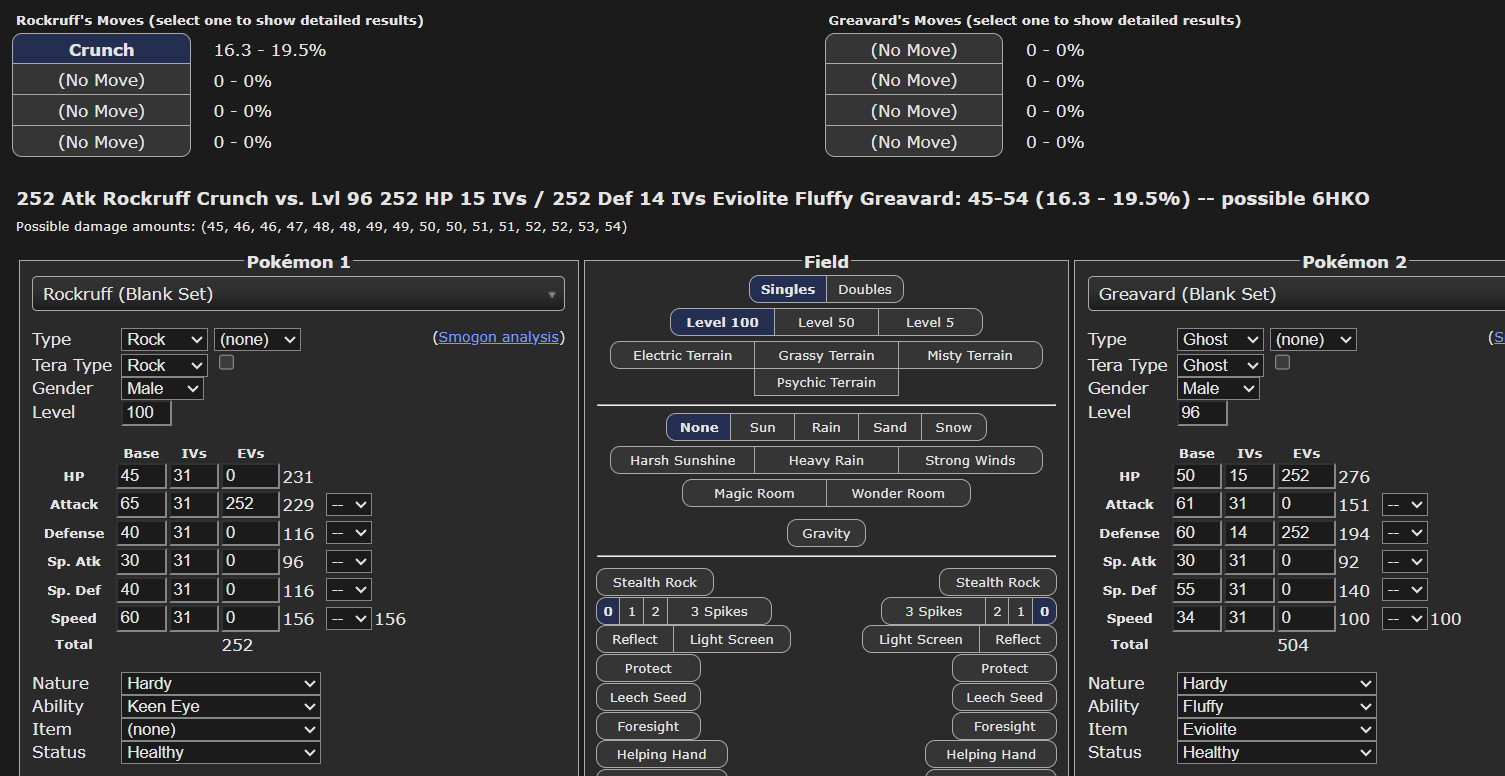Viewport: 1505px width, 776px height.
Task: Open Rockruff's Tera Type dropdown
Action: point(164,365)
